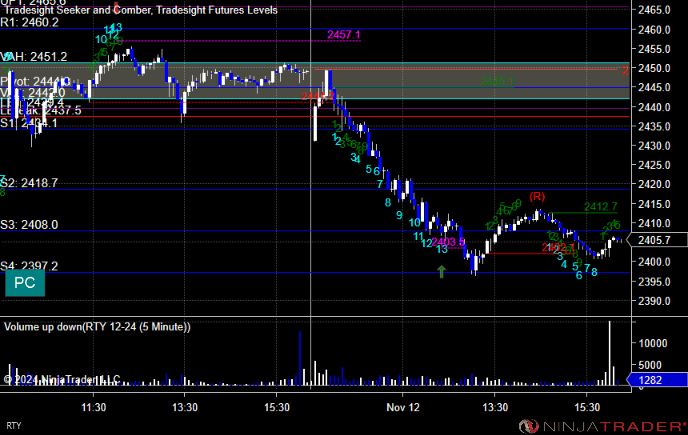The width and height of the screenshot is (688, 435).
Task: Click the Nov 12 date axis label
Action: [x=403, y=407]
